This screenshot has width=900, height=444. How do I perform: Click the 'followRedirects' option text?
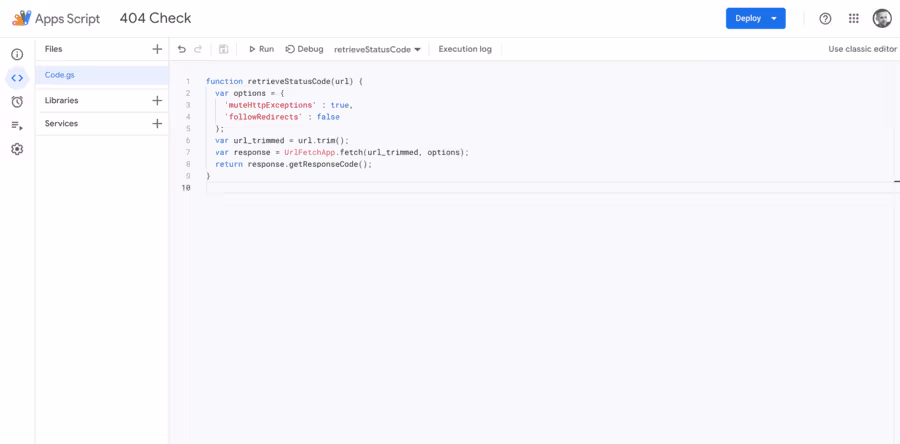point(264,117)
